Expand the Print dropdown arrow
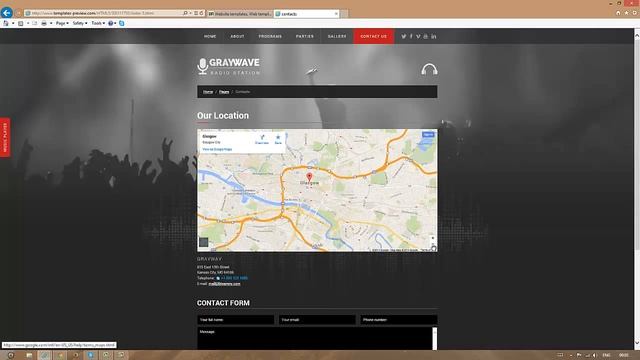 pos(51,23)
